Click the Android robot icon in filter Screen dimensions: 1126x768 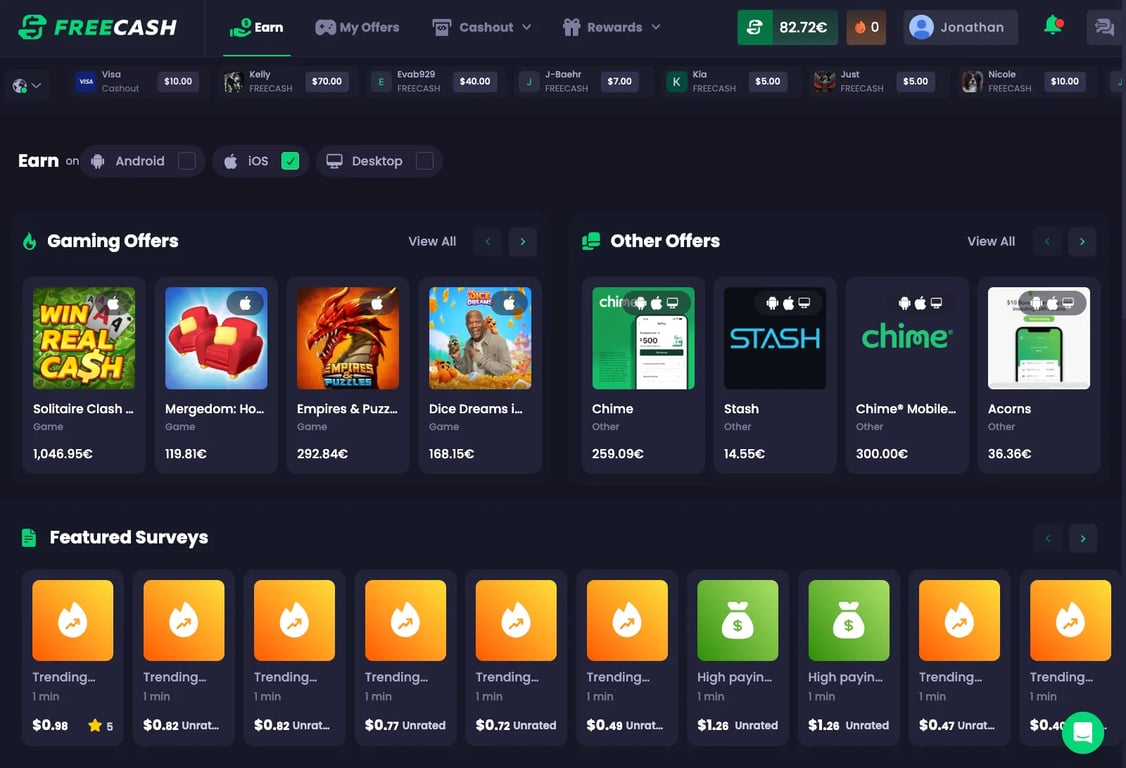(98, 161)
